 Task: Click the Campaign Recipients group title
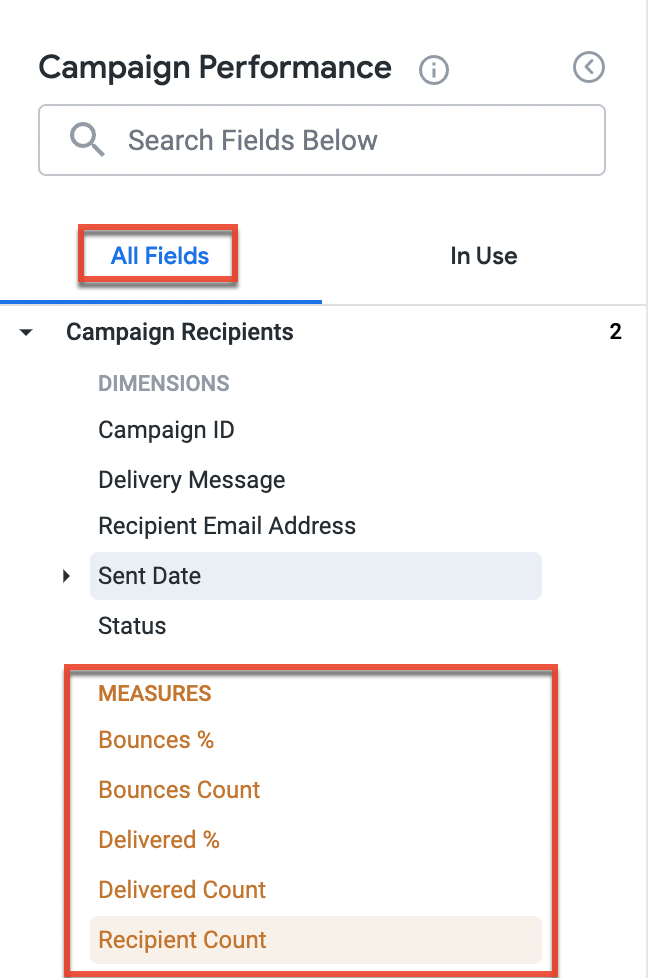179,332
